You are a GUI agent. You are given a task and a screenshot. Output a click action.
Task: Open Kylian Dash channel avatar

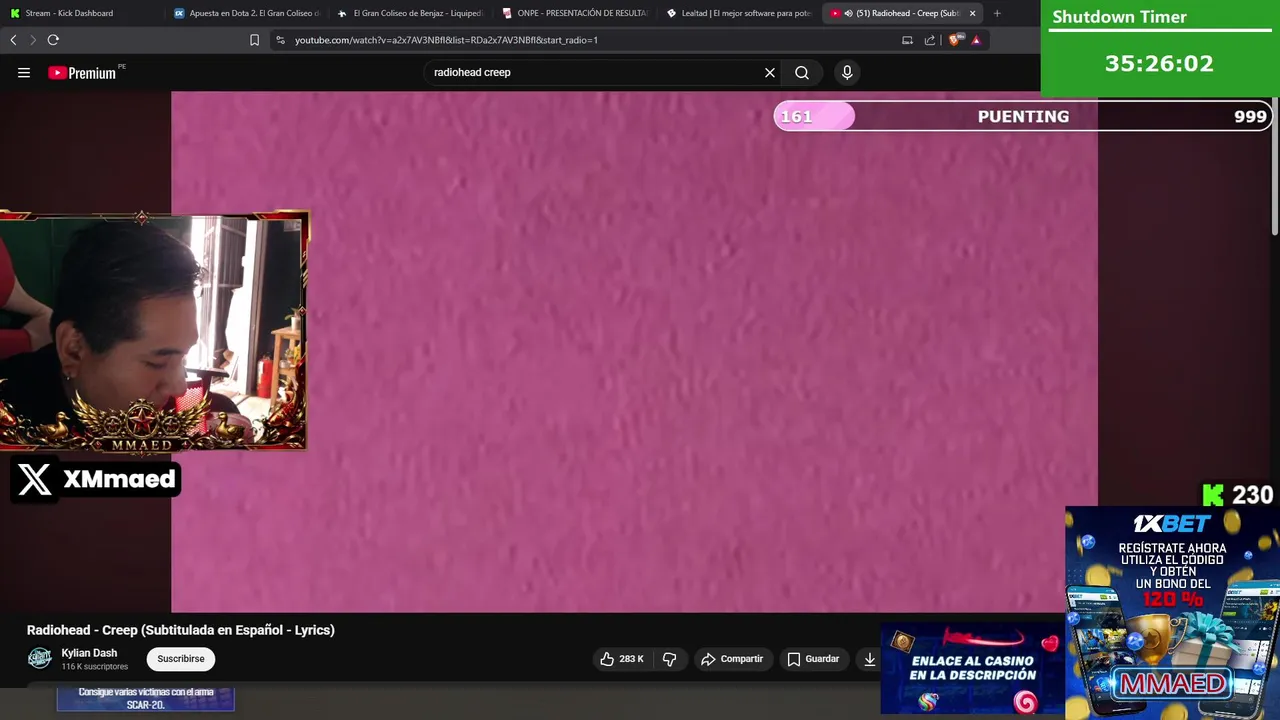click(x=39, y=658)
